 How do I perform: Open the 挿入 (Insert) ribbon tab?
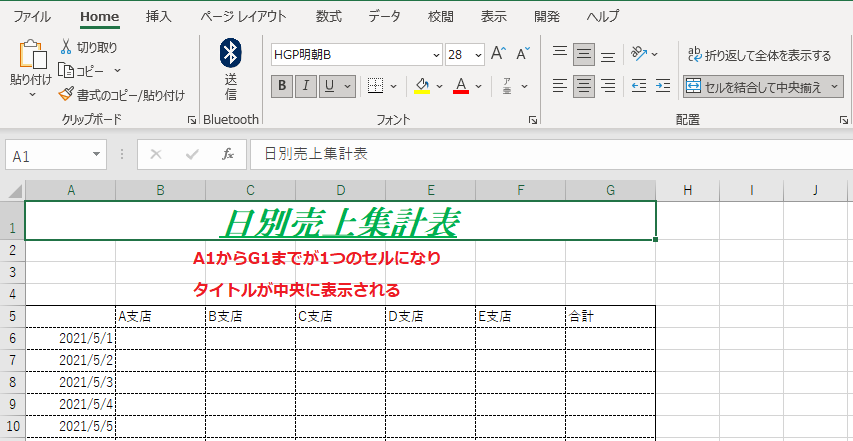[158, 16]
